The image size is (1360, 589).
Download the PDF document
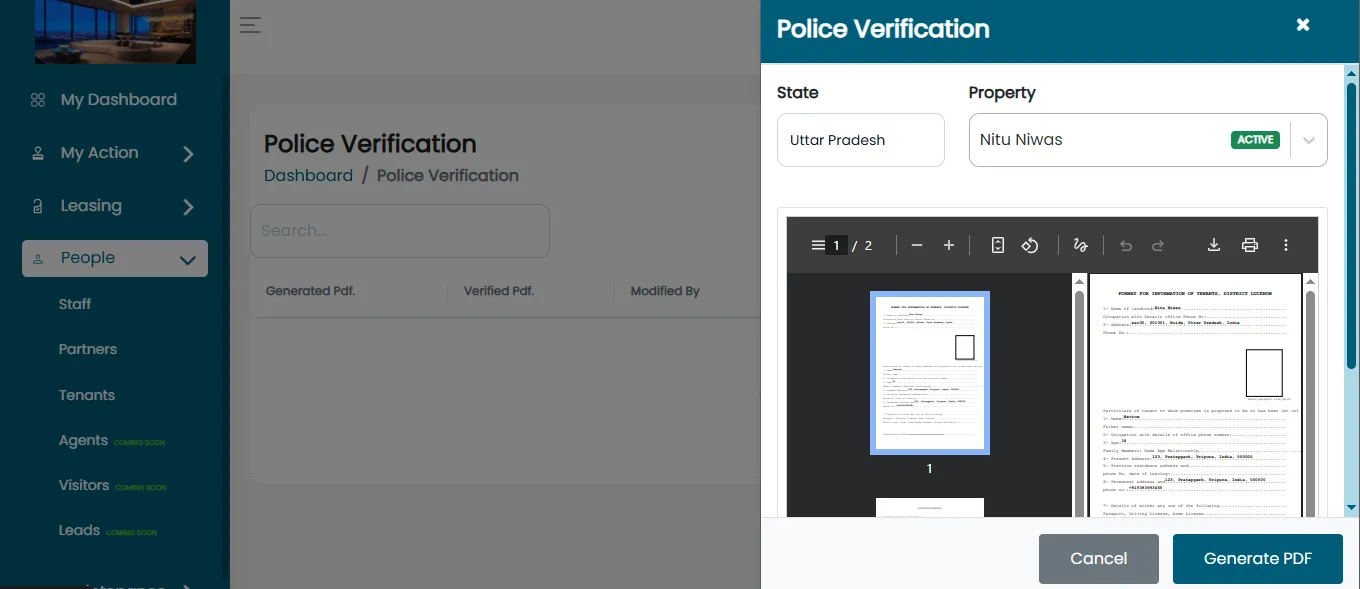point(1214,245)
